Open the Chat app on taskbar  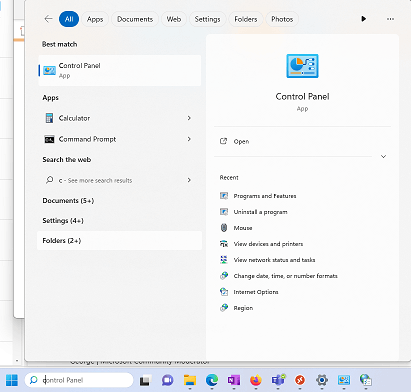coord(168,380)
